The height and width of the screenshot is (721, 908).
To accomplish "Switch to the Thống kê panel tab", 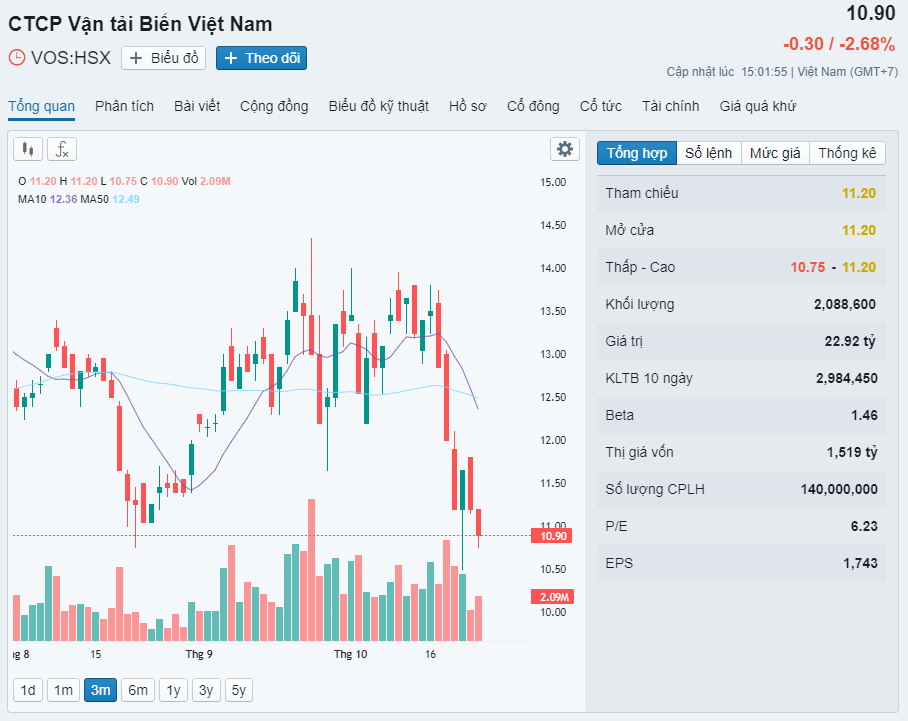I will [847, 153].
